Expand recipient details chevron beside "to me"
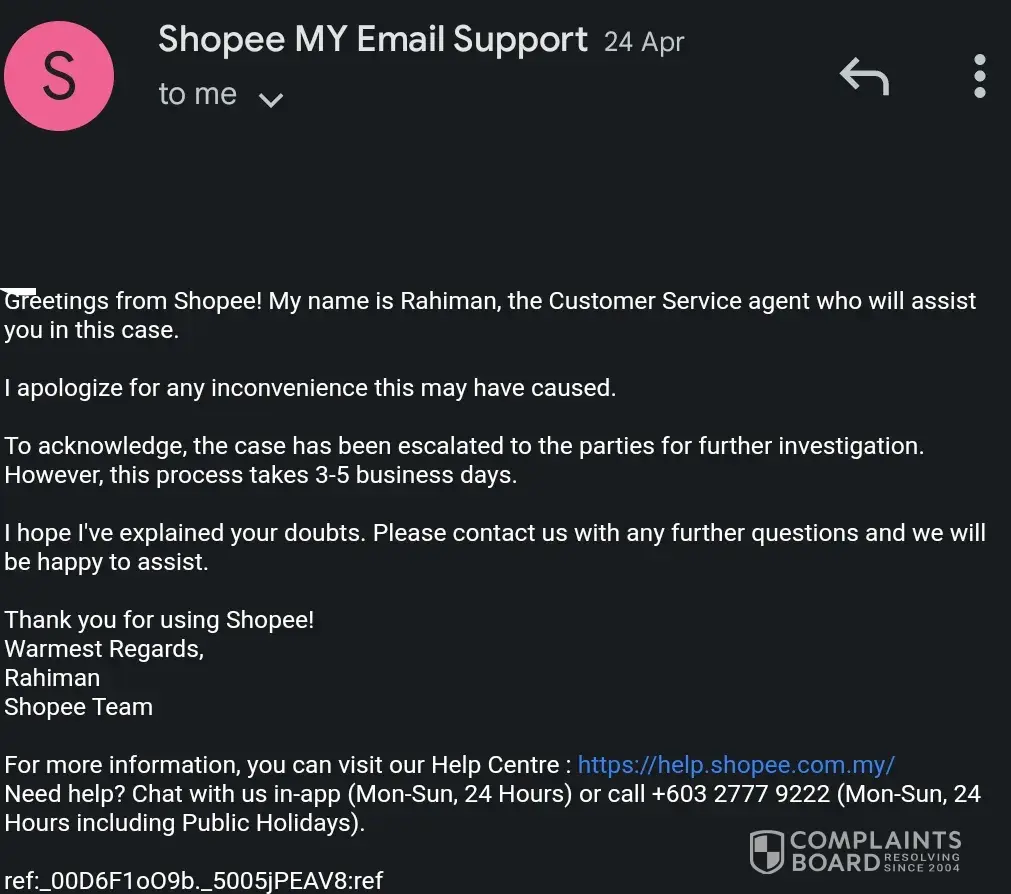 271,98
